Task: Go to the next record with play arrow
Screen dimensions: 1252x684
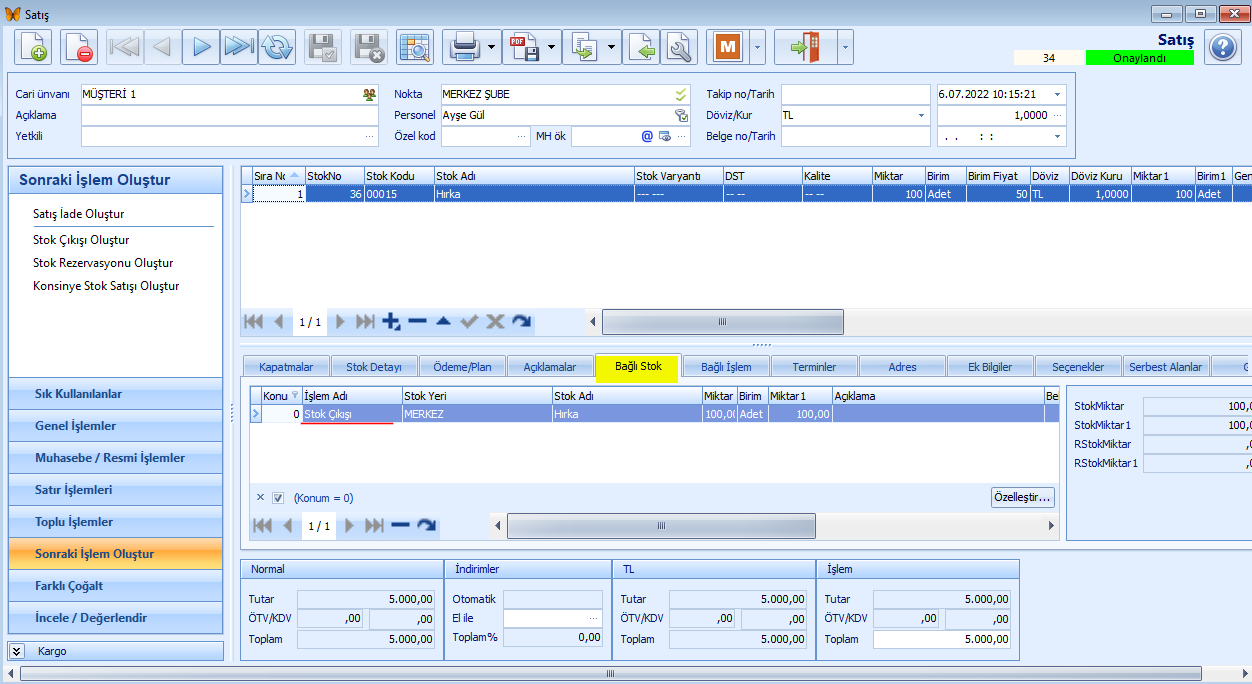Action: pyautogui.click(x=201, y=47)
